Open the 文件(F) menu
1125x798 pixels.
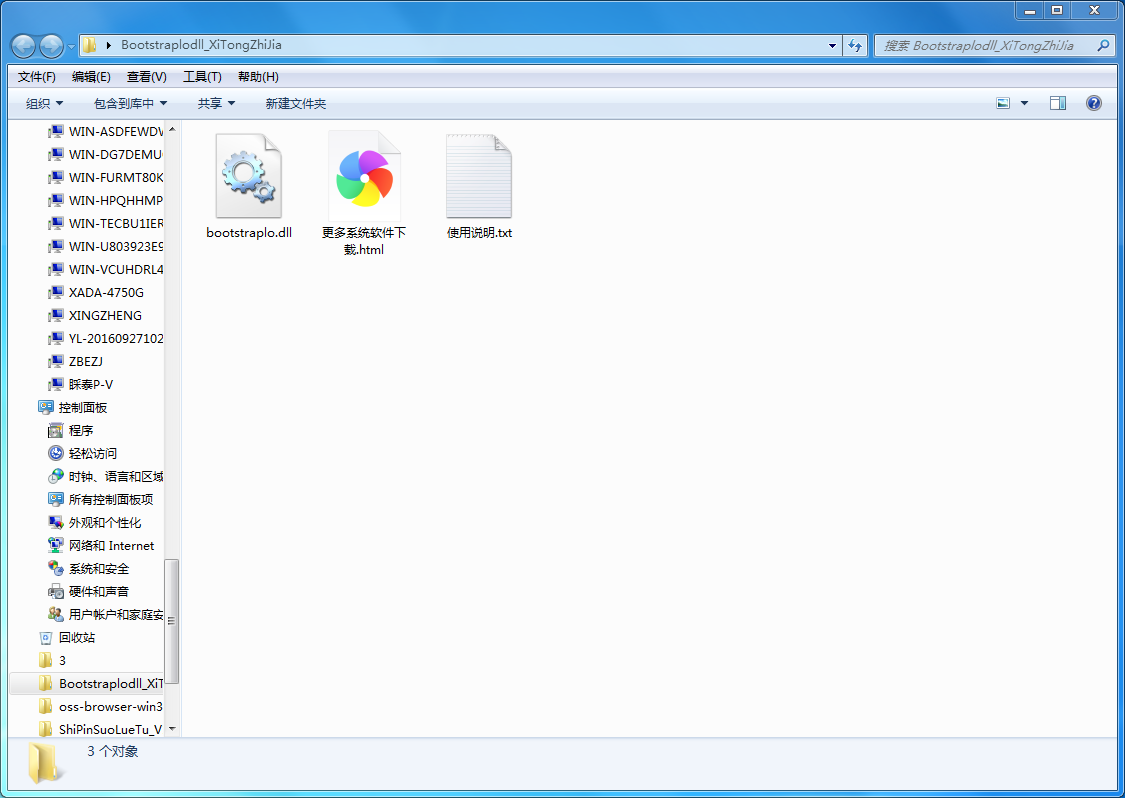click(x=37, y=76)
